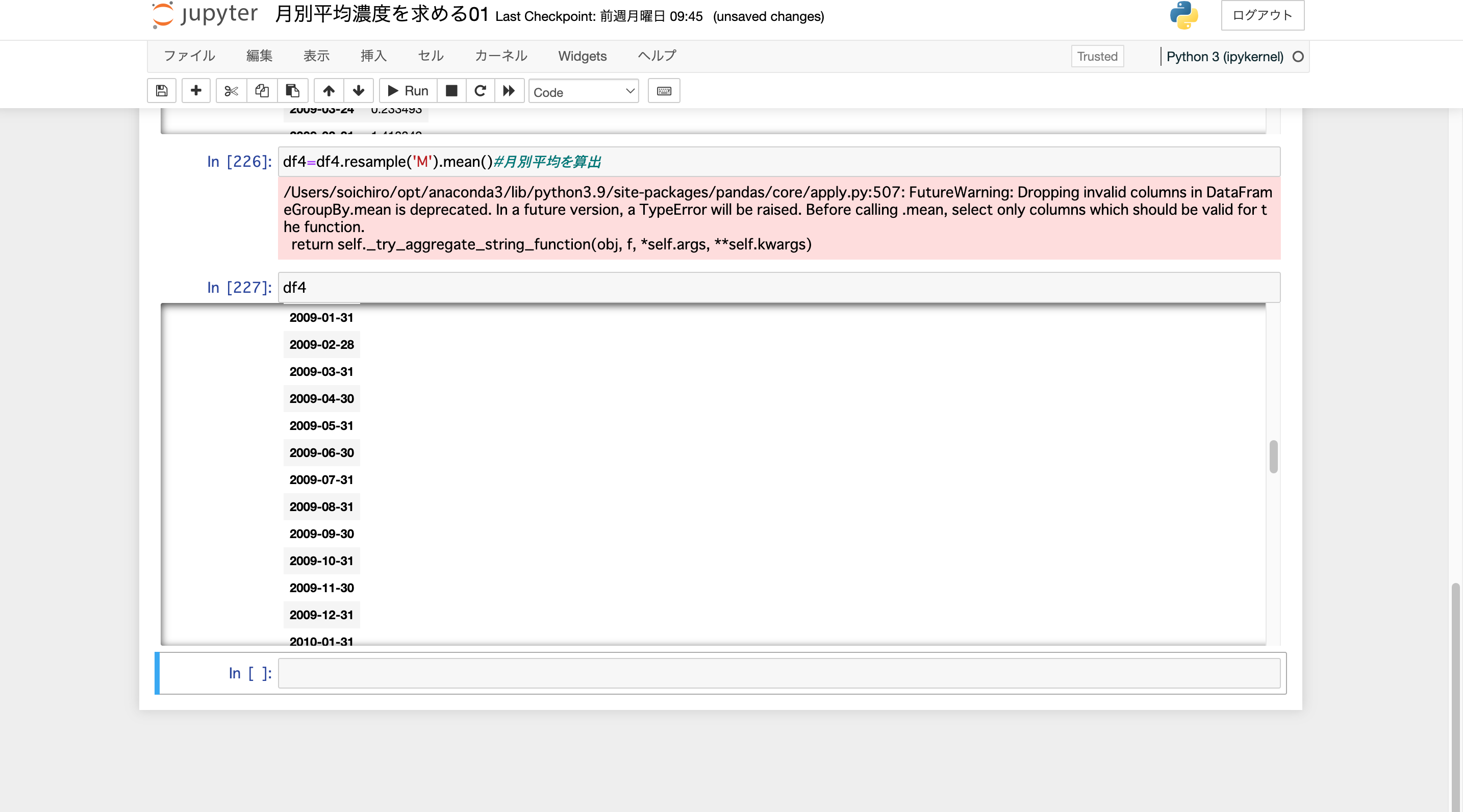Check the notebook Trusted status
The width and height of the screenshot is (1463, 812).
coord(1097,56)
